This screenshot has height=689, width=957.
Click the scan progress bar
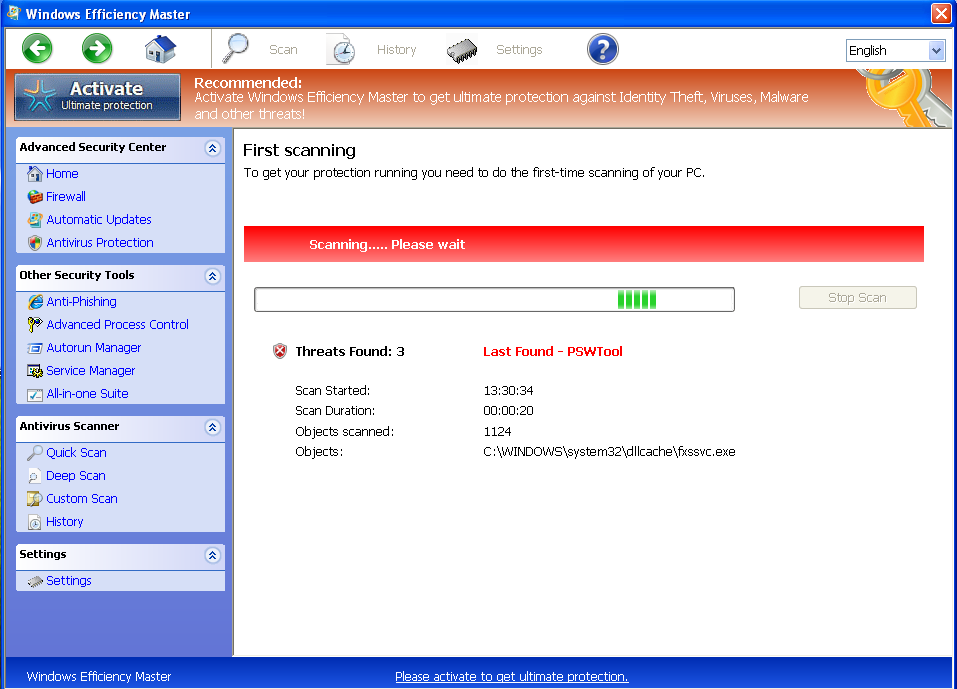click(x=494, y=299)
